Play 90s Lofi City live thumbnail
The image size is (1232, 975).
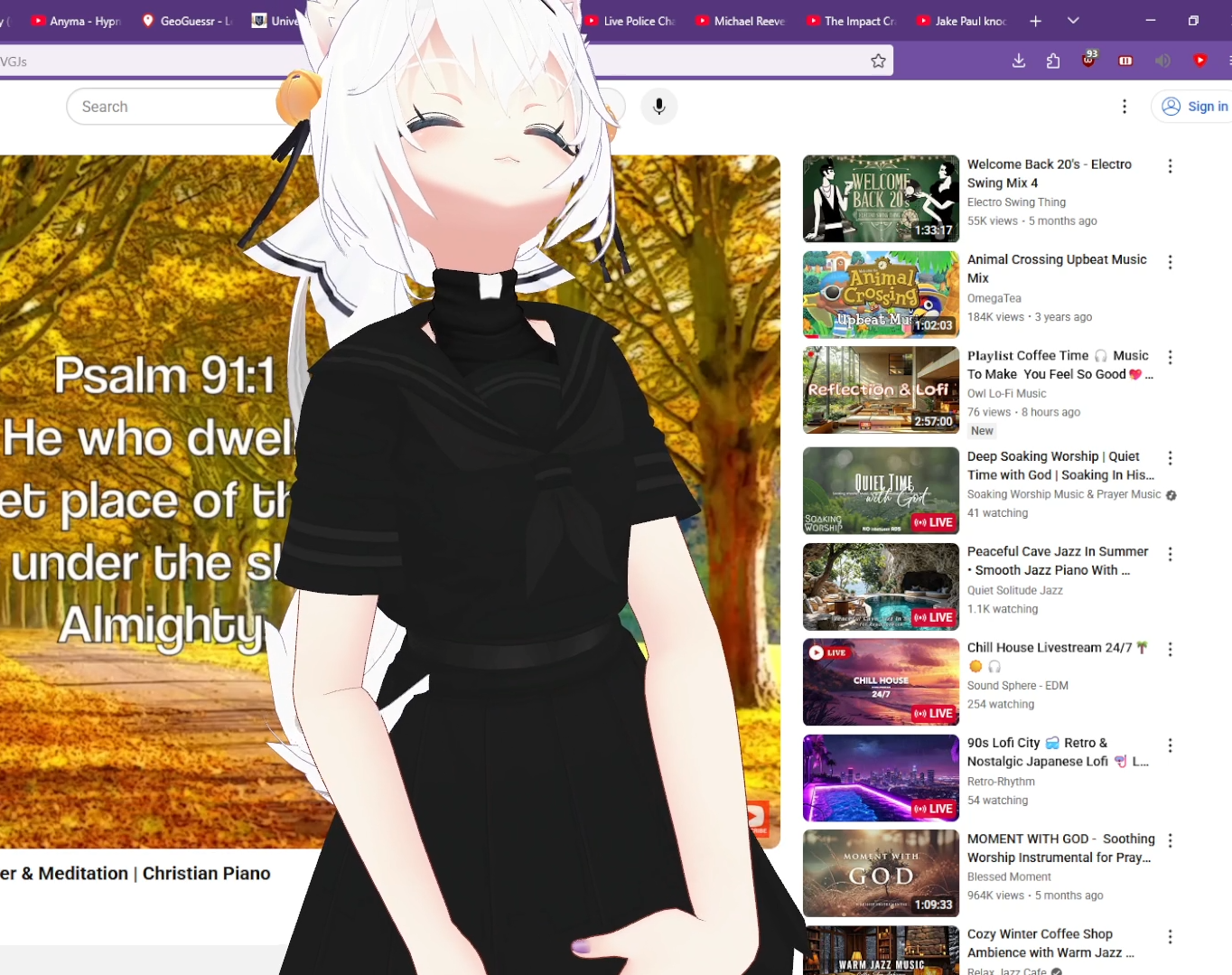pyautogui.click(x=881, y=778)
